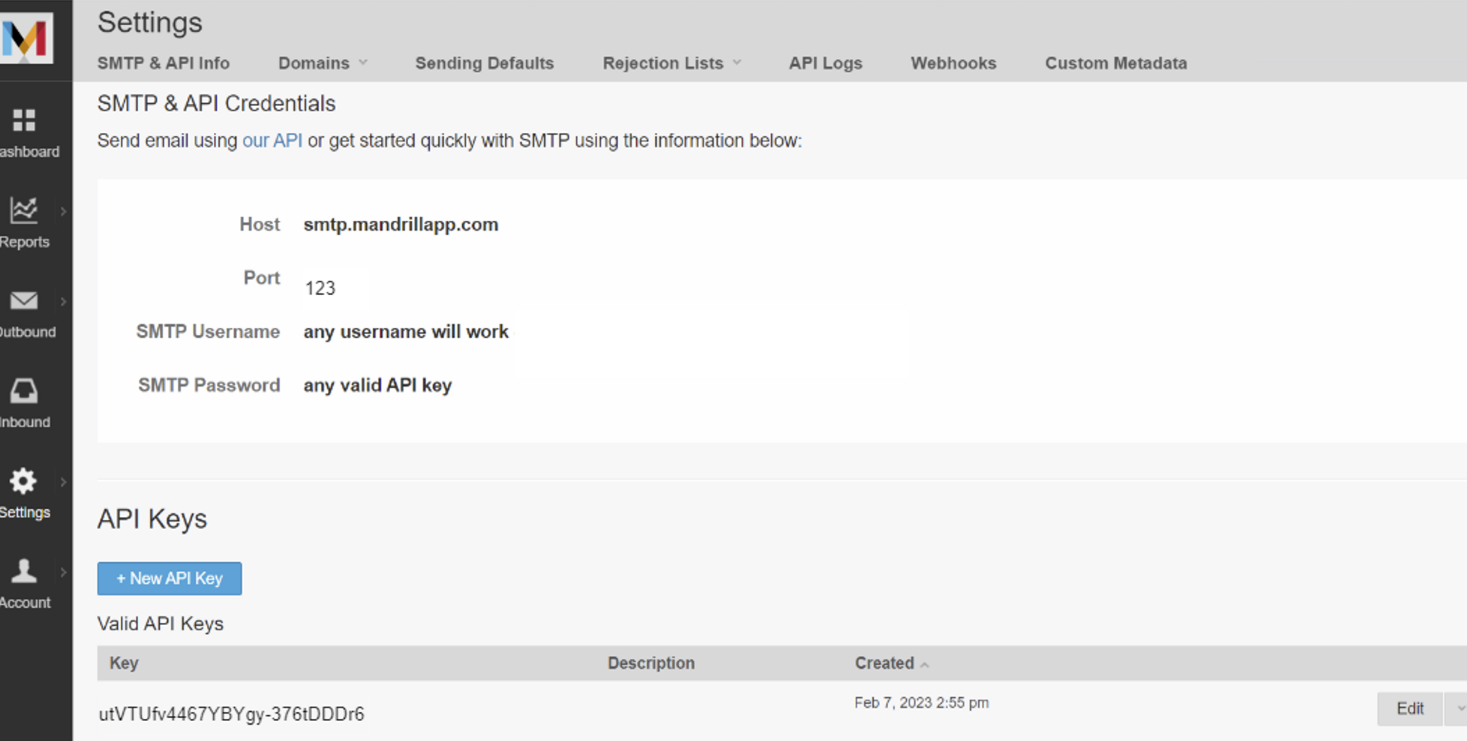Expand the Domains dropdown menu
Viewport: 1467px width, 741px height.
[321, 62]
